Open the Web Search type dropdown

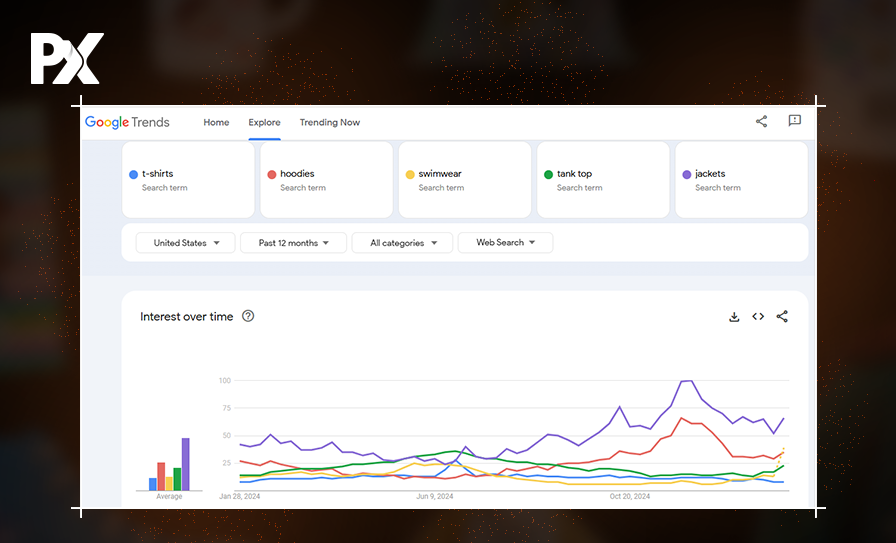coord(505,243)
